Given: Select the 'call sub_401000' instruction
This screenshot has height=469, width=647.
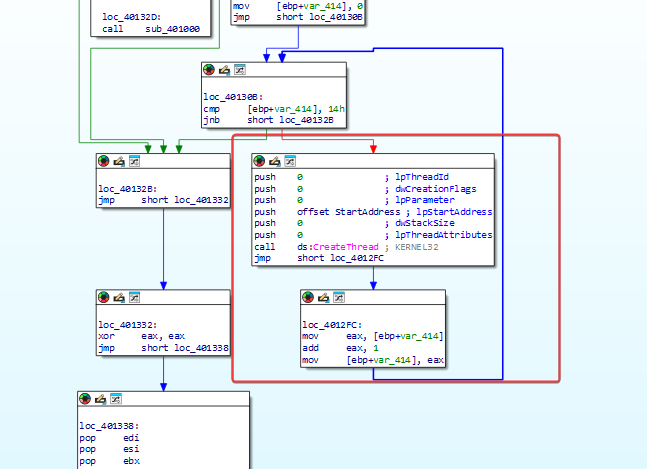Looking at the screenshot, I should (x=151, y=29).
